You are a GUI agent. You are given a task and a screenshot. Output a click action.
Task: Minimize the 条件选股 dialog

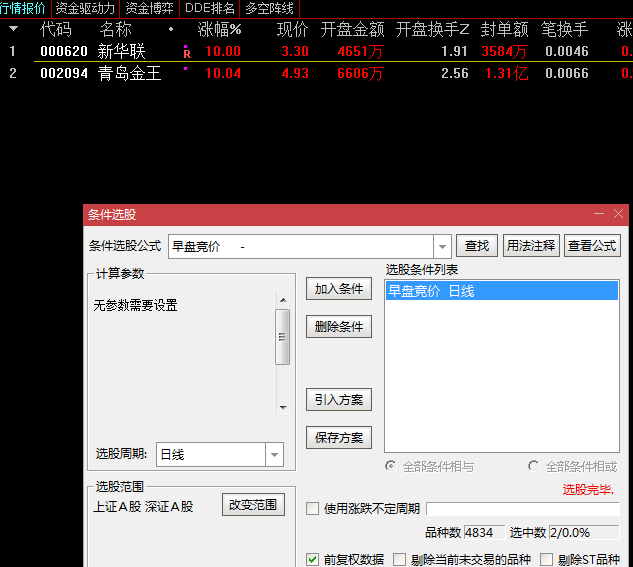tap(599, 214)
